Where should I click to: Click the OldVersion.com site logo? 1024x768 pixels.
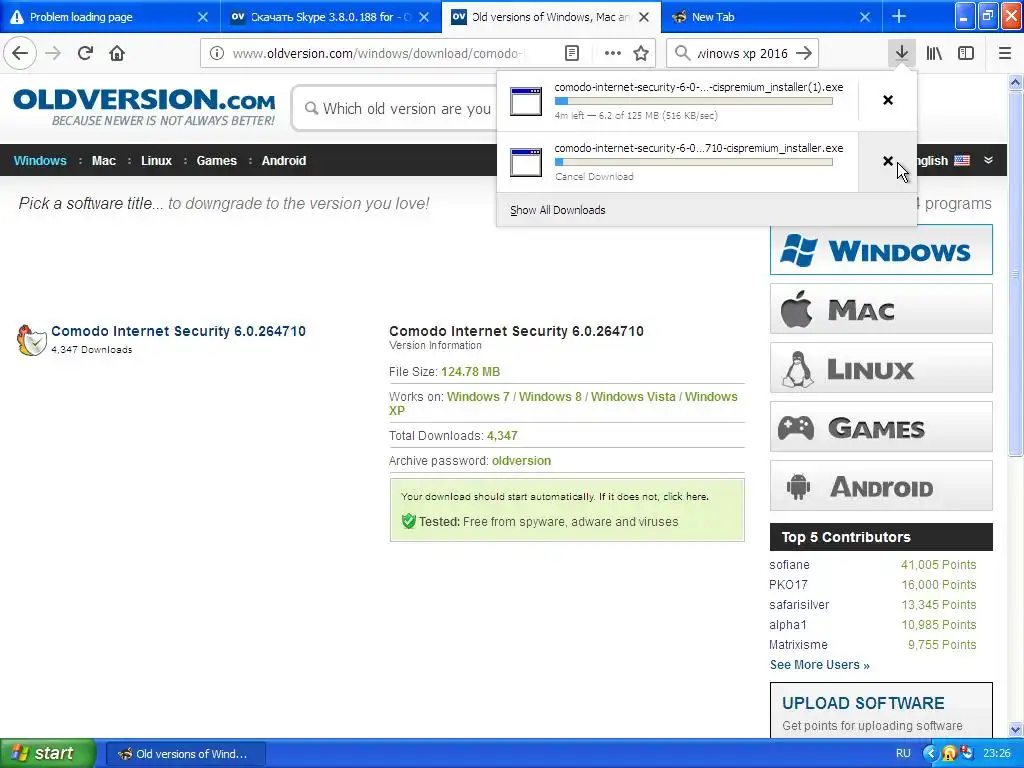(144, 107)
